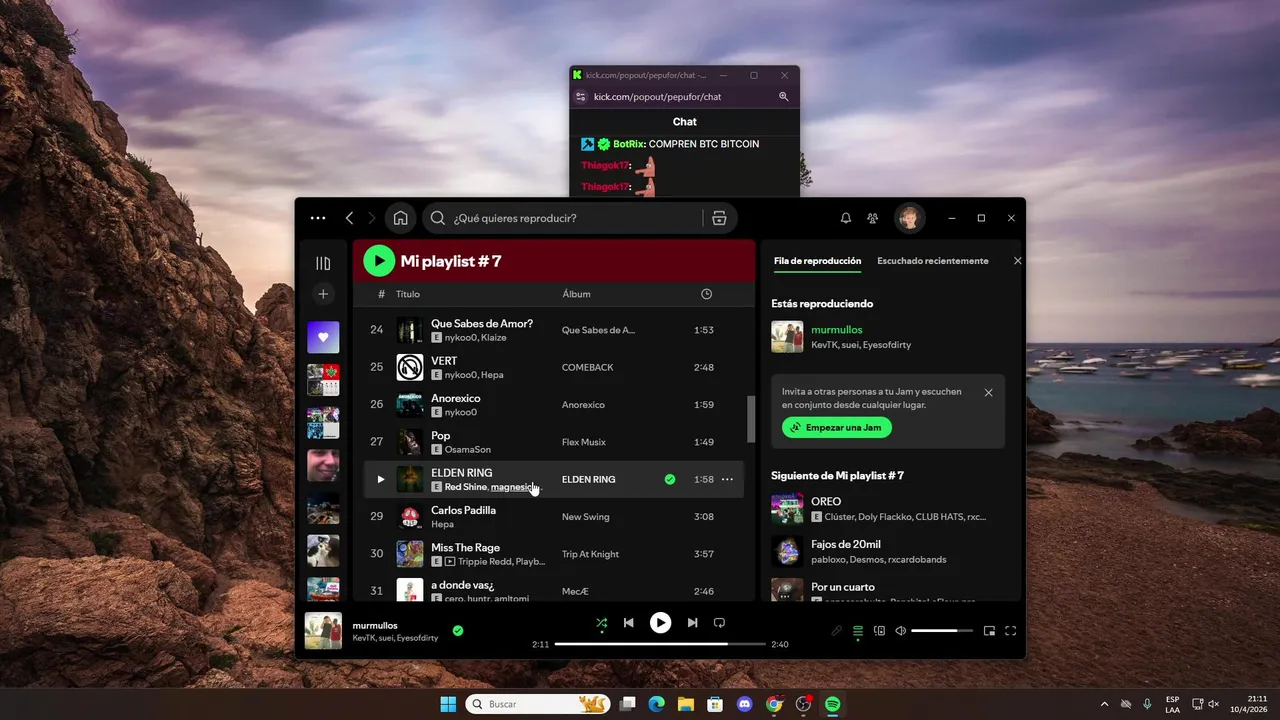The width and height of the screenshot is (1280, 720).
Task: Open murmullos album art in player bar
Action: tap(323, 631)
